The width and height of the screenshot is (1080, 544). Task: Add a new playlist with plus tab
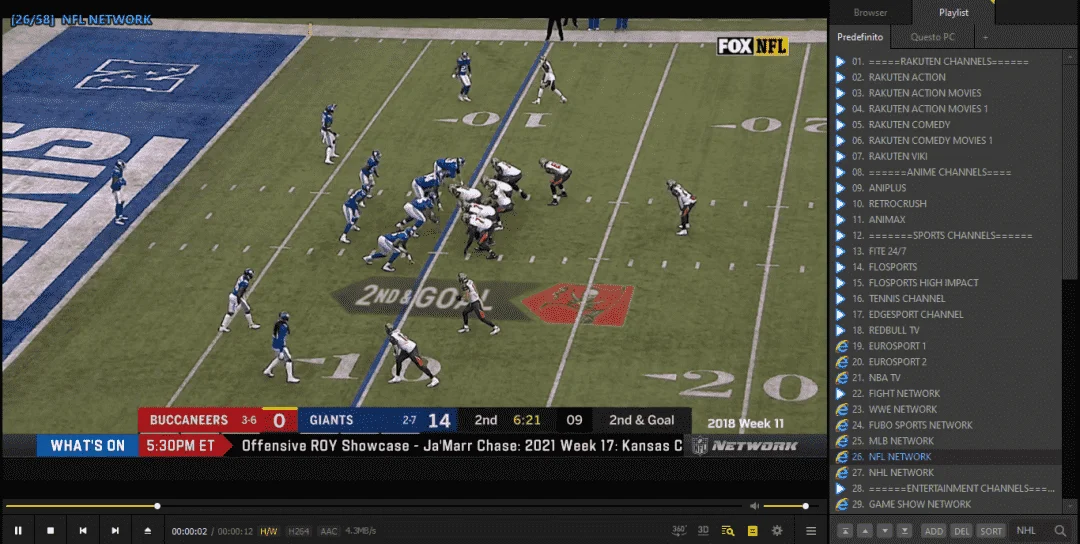click(985, 37)
